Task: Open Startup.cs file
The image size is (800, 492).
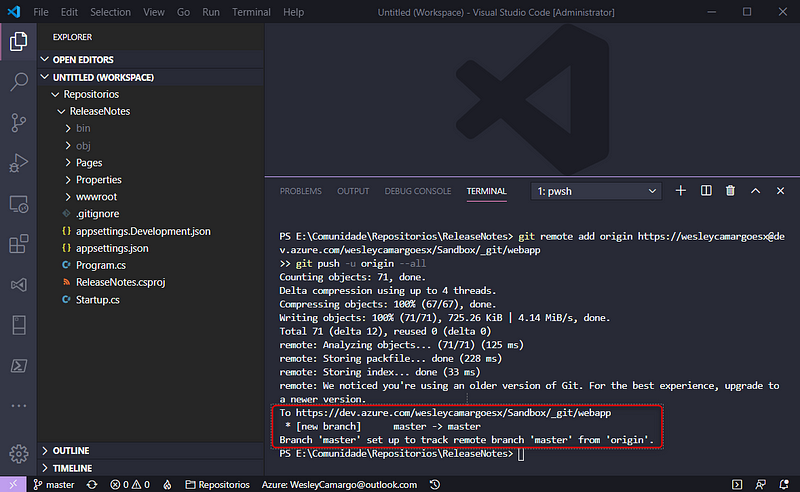Action: pos(97,299)
